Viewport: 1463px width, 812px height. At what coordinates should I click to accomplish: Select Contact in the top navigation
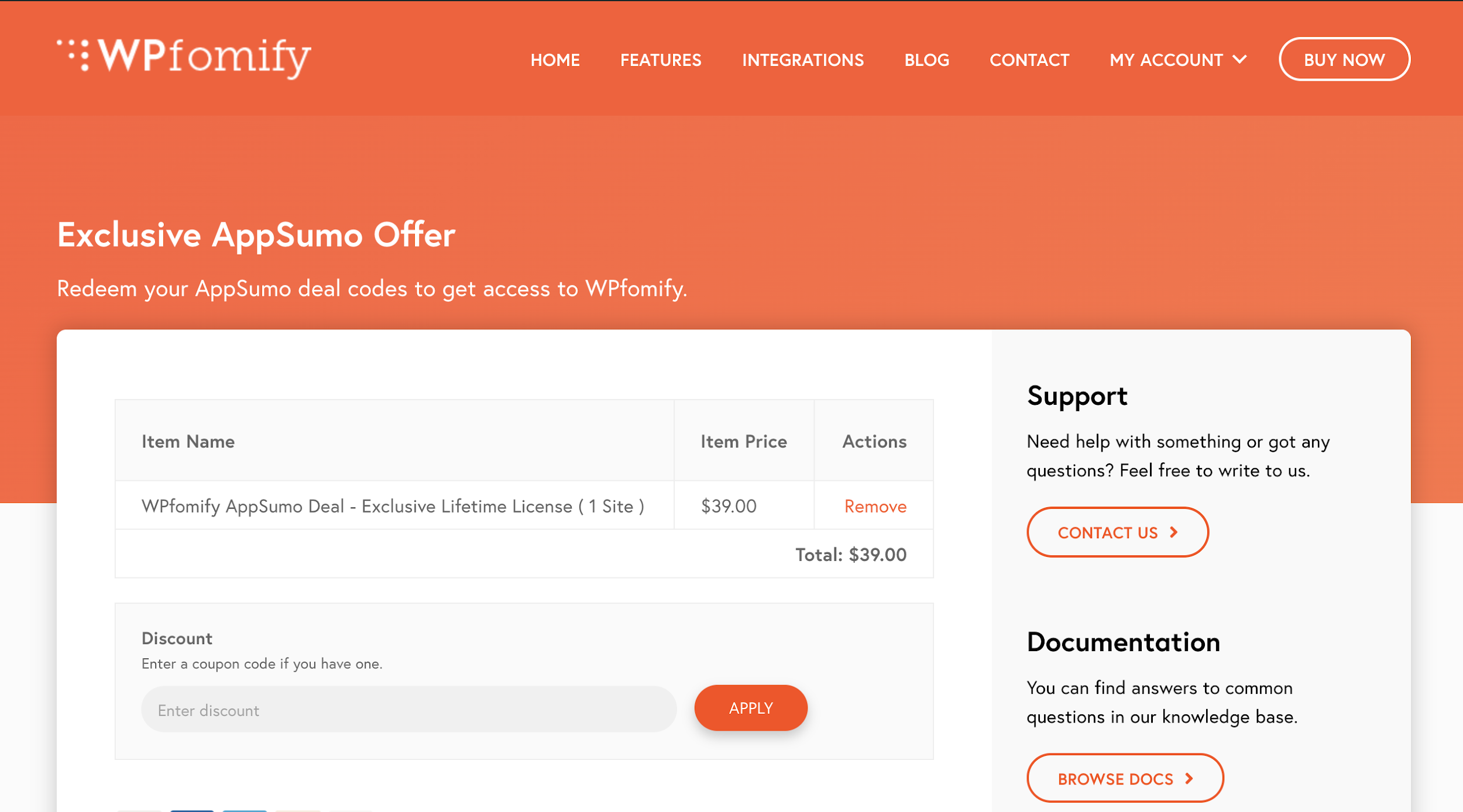(1029, 60)
